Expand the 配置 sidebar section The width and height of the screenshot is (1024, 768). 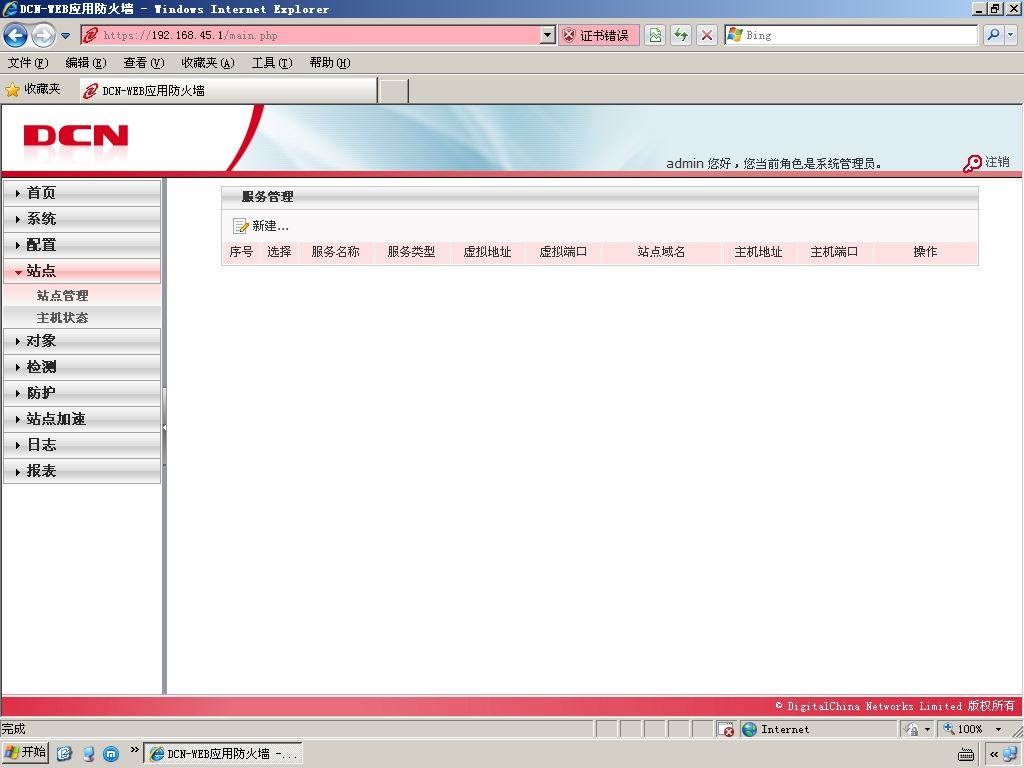pos(82,245)
